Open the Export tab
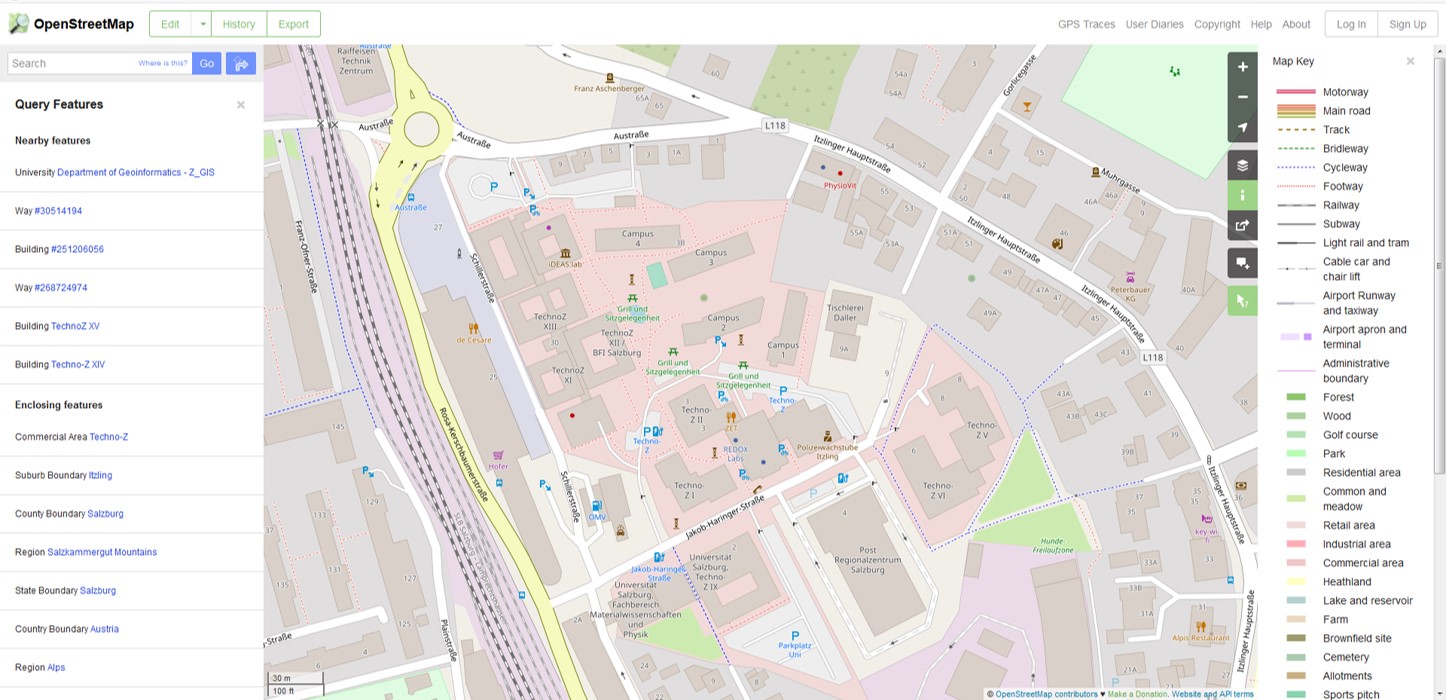Viewport: 1446px width, 700px height. (x=293, y=24)
